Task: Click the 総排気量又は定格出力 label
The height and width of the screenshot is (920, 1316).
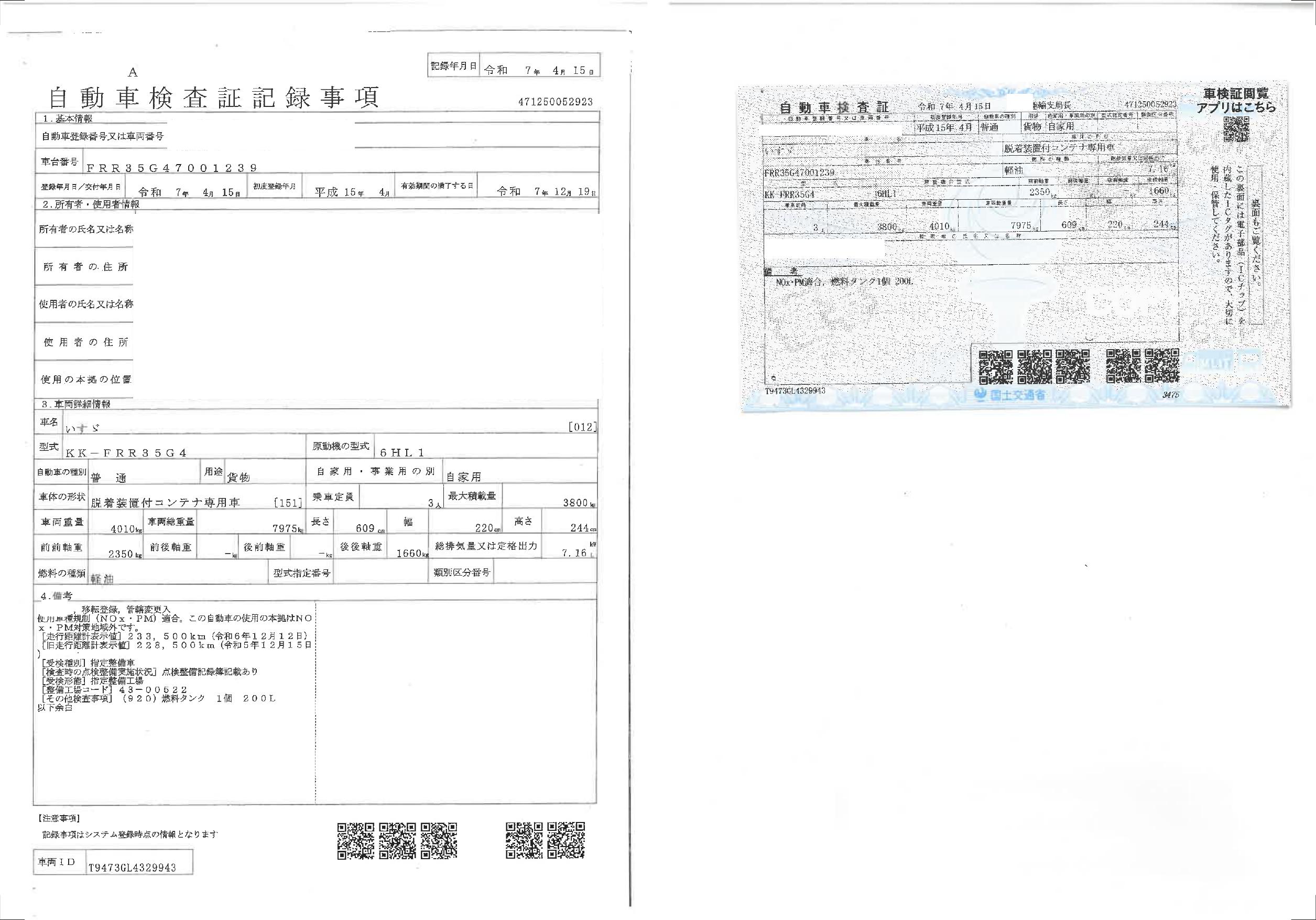Action: [x=487, y=545]
